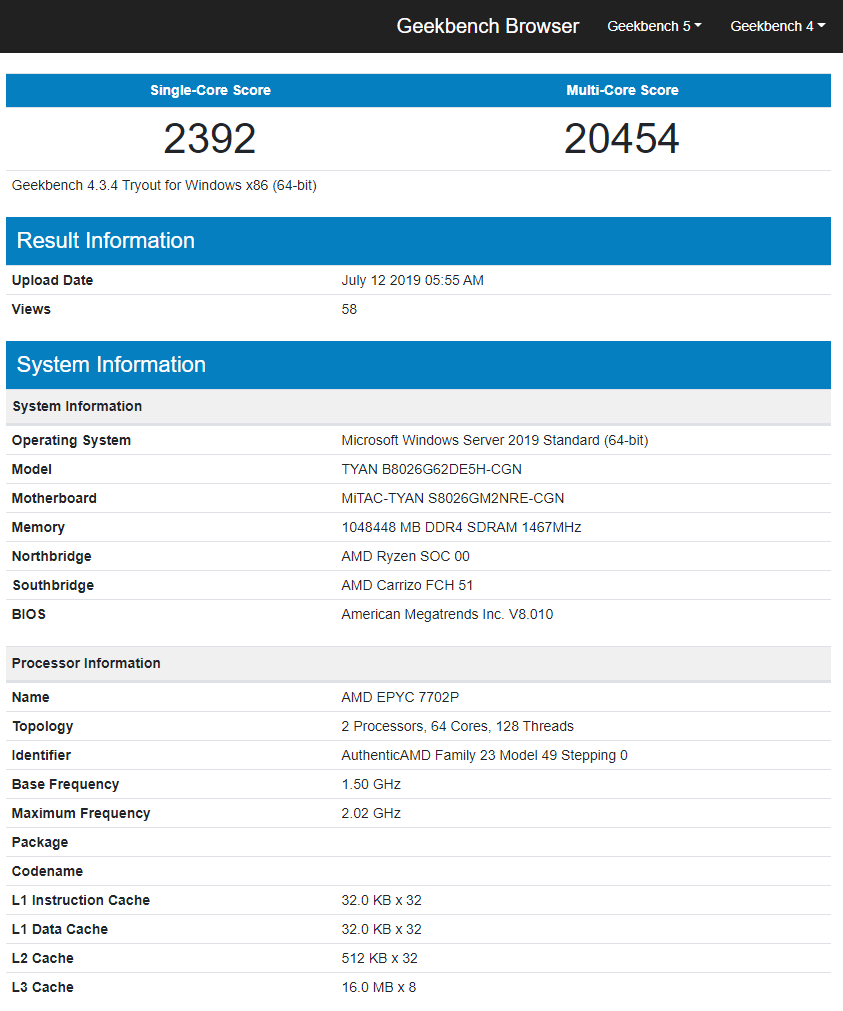Click the Single-Core Score header
The height and width of the screenshot is (1011, 843).
click(210, 90)
